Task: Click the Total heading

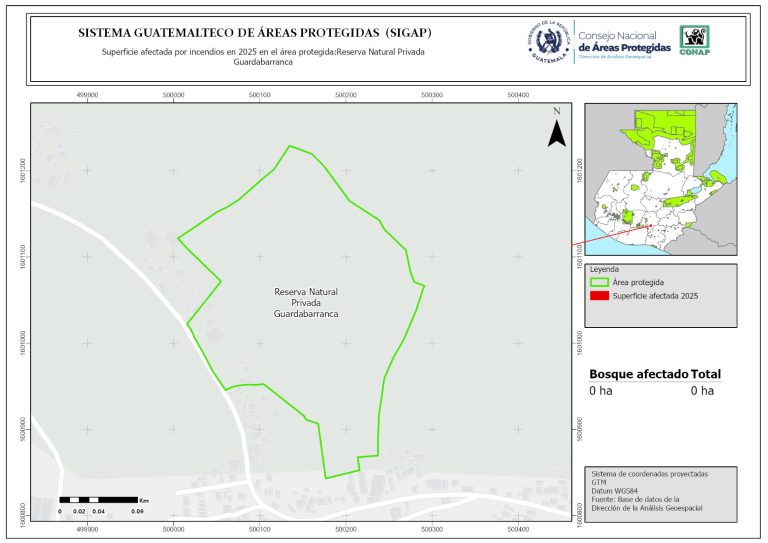Action: pos(705,374)
